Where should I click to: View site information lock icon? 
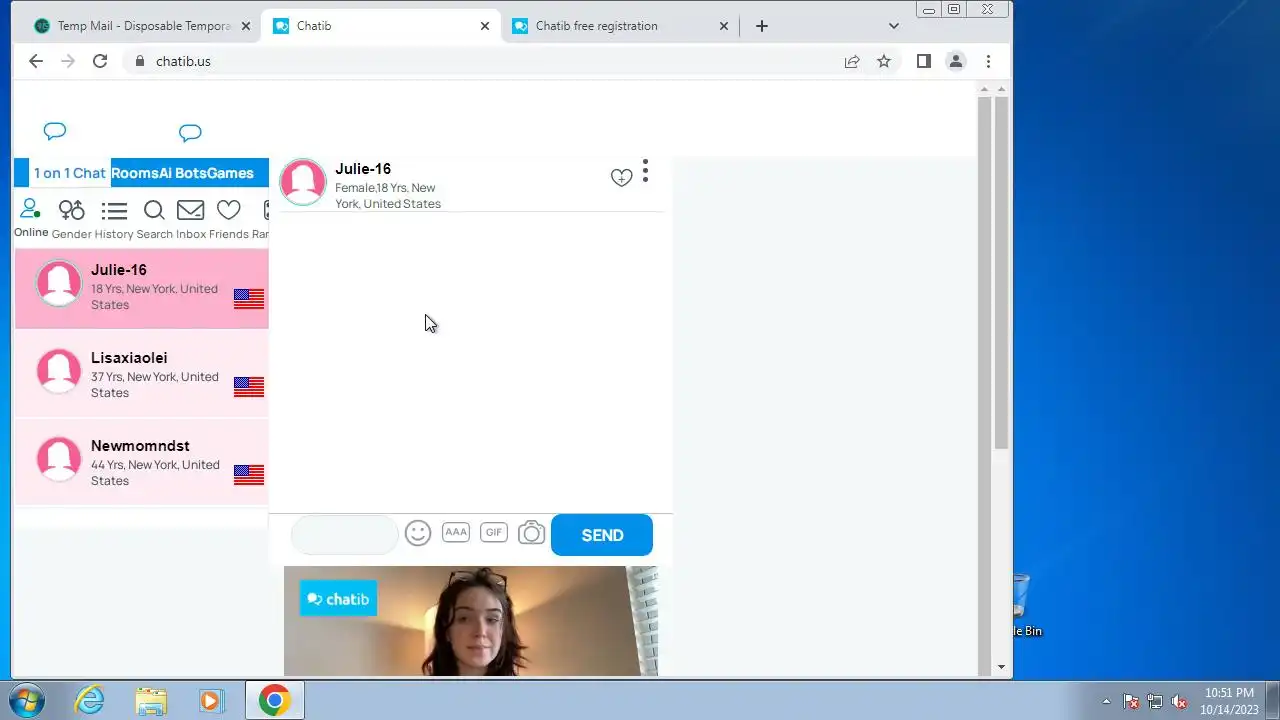tap(140, 61)
